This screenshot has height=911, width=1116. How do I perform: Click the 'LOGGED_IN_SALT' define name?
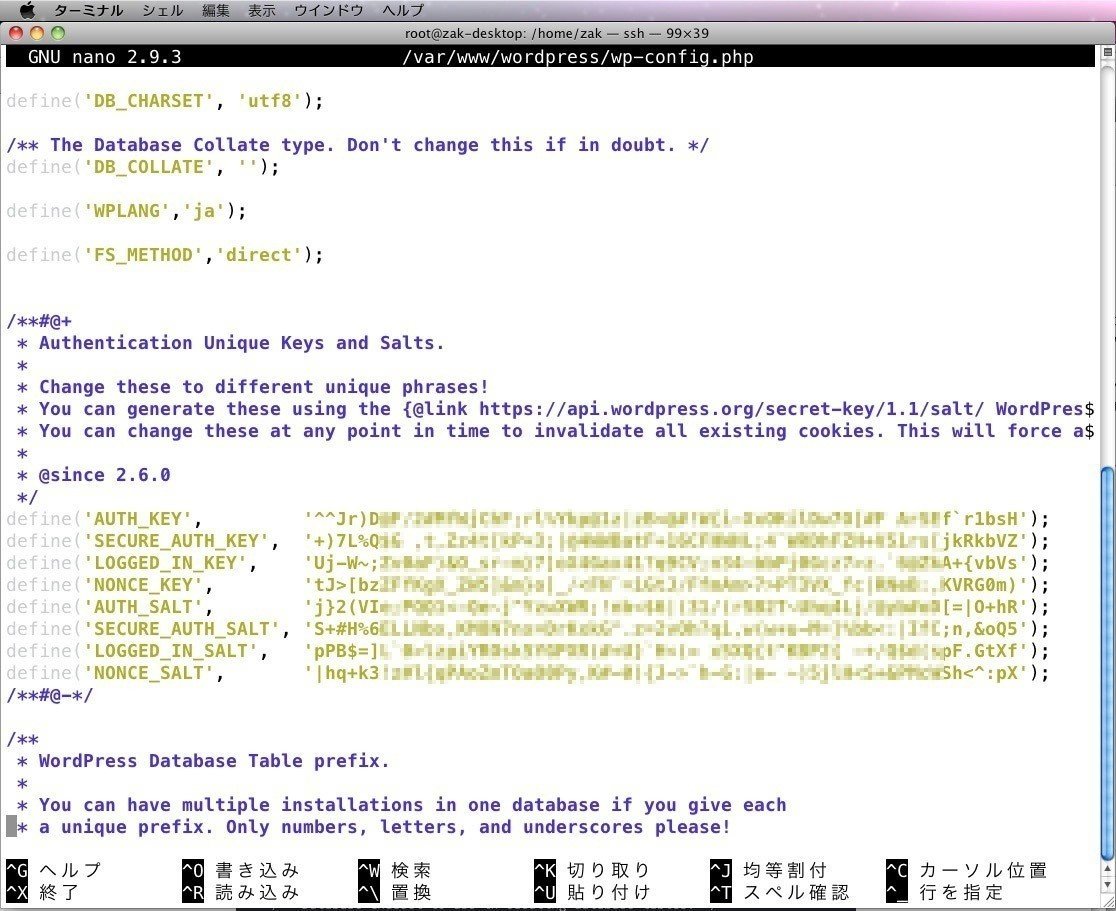170,652
